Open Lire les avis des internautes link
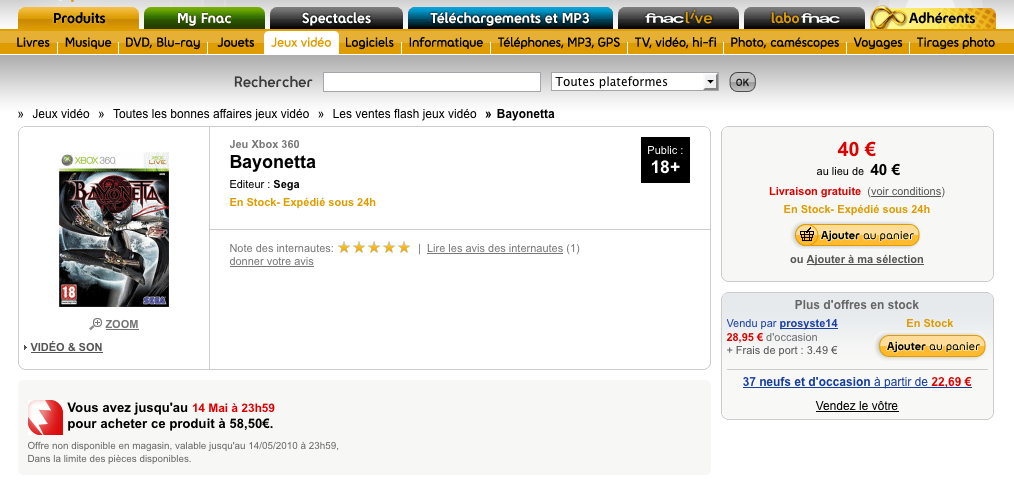This screenshot has width=1014, height=486. pos(494,248)
